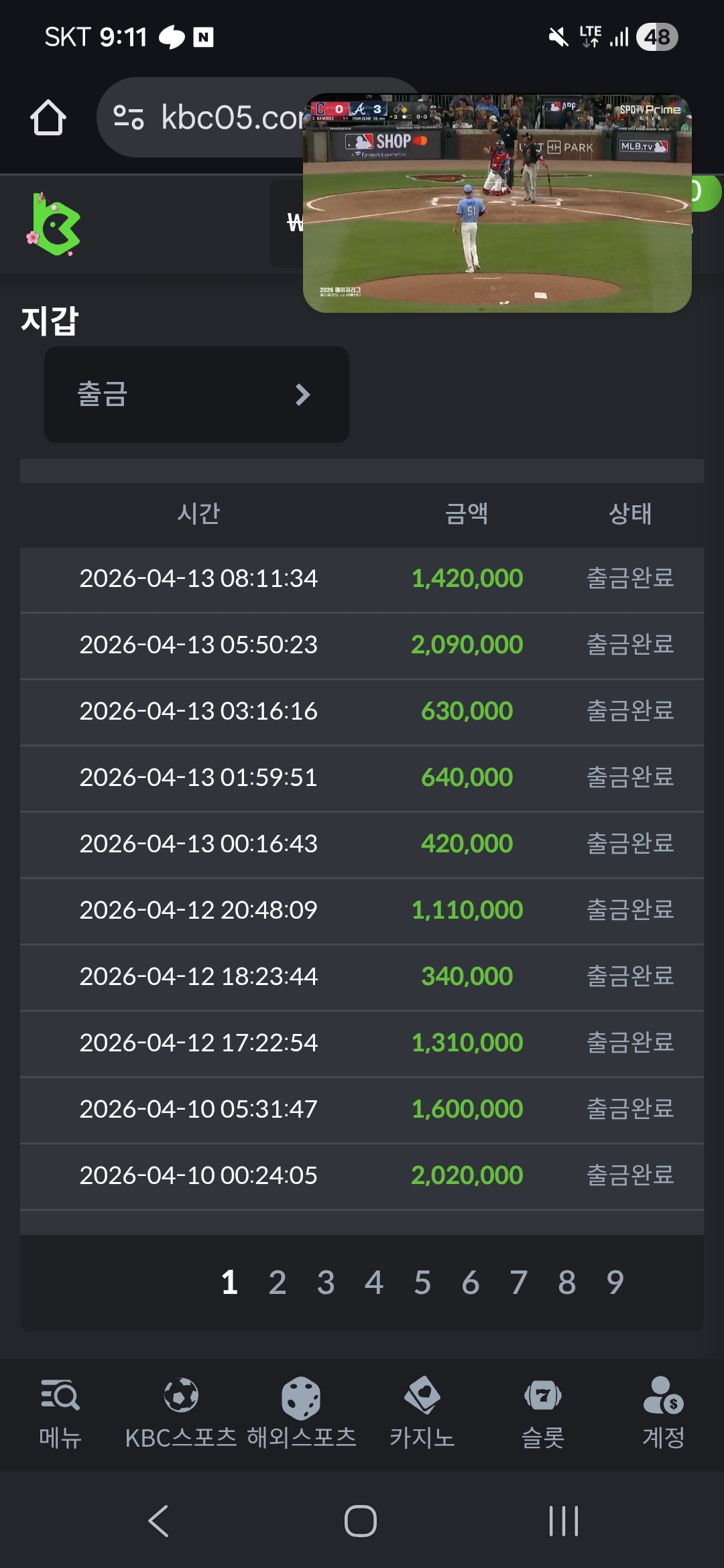Tap the floating baseball video player
The image size is (724, 1568).
pyautogui.click(x=497, y=204)
